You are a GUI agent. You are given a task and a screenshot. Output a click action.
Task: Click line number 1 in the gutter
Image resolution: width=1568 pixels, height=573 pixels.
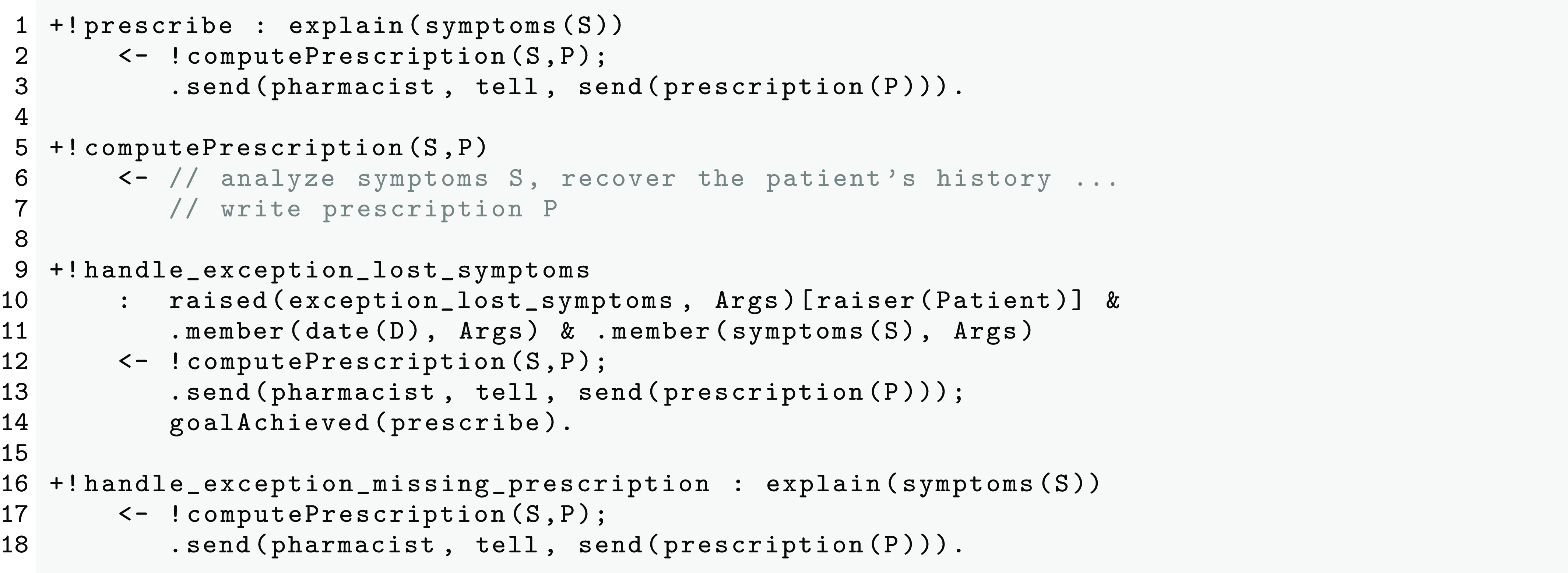point(21,25)
